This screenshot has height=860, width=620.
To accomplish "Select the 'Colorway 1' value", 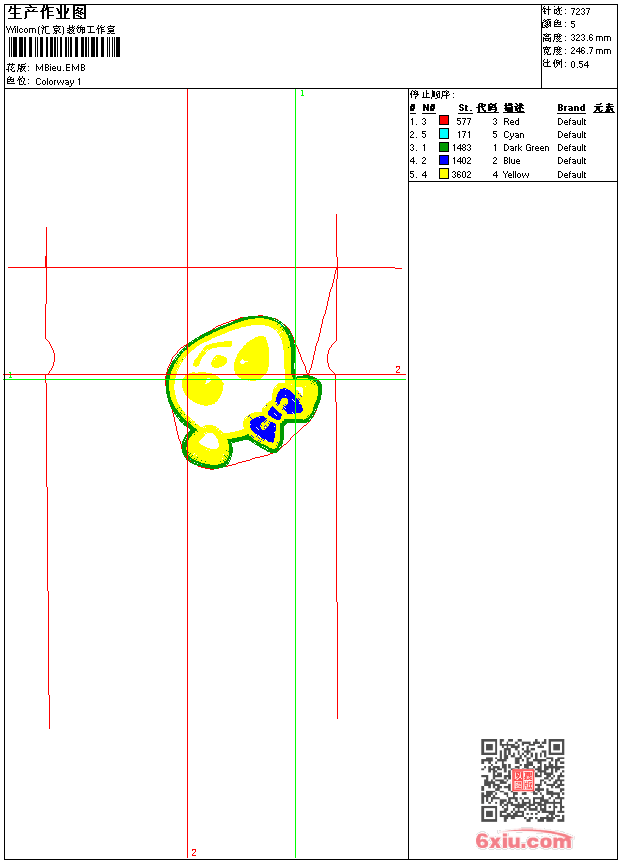I will pos(58,82).
